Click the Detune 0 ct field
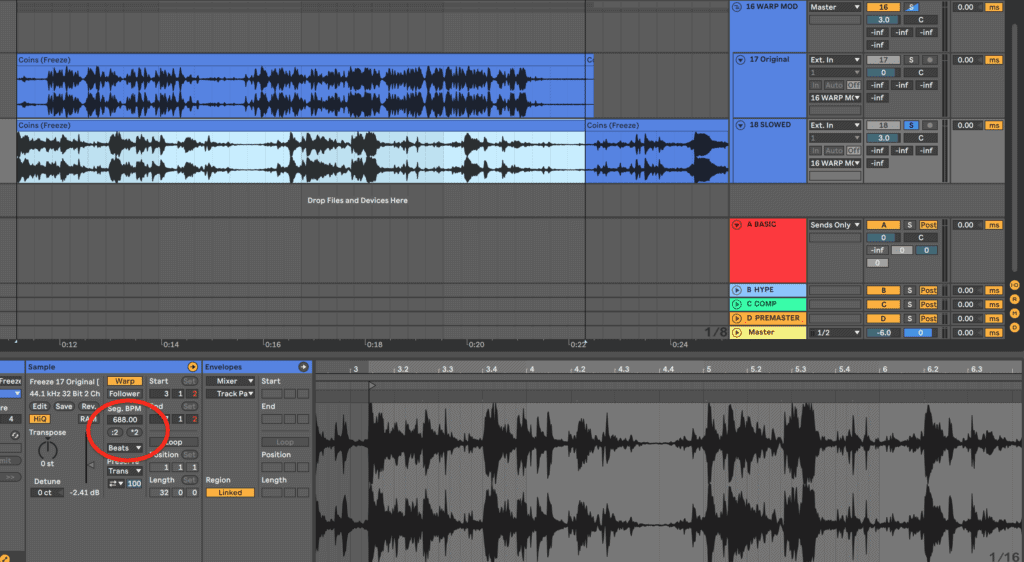Screen dimensions: 1024x562 coord(46,493)
